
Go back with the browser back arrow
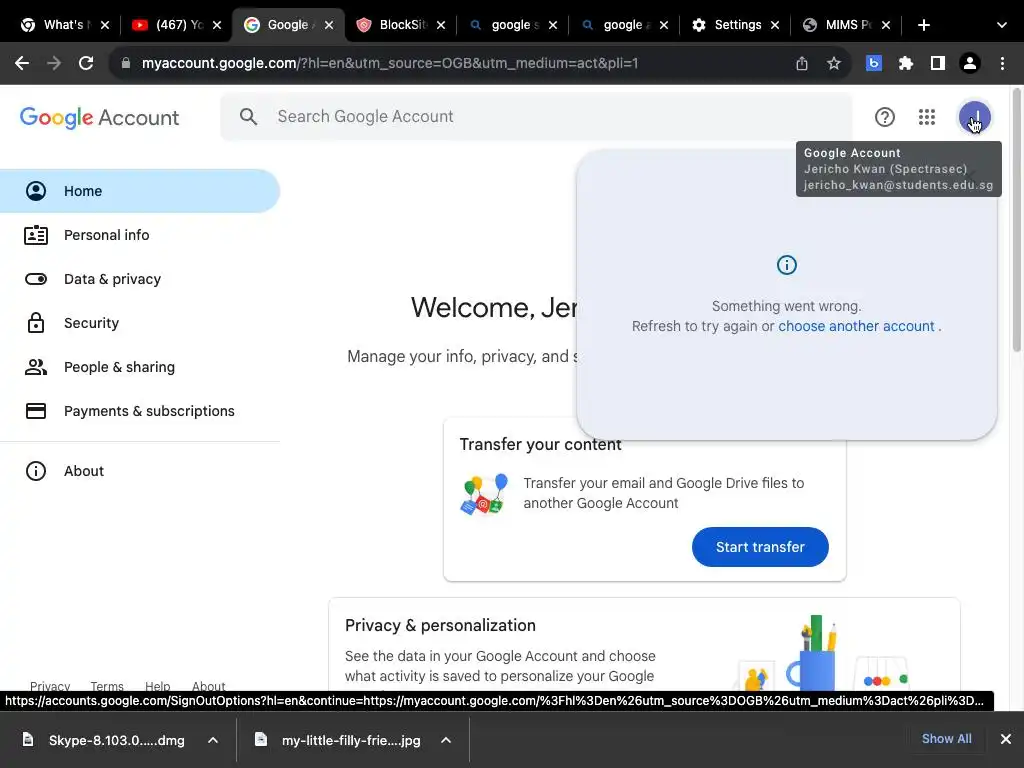click(x=22, y=63)
